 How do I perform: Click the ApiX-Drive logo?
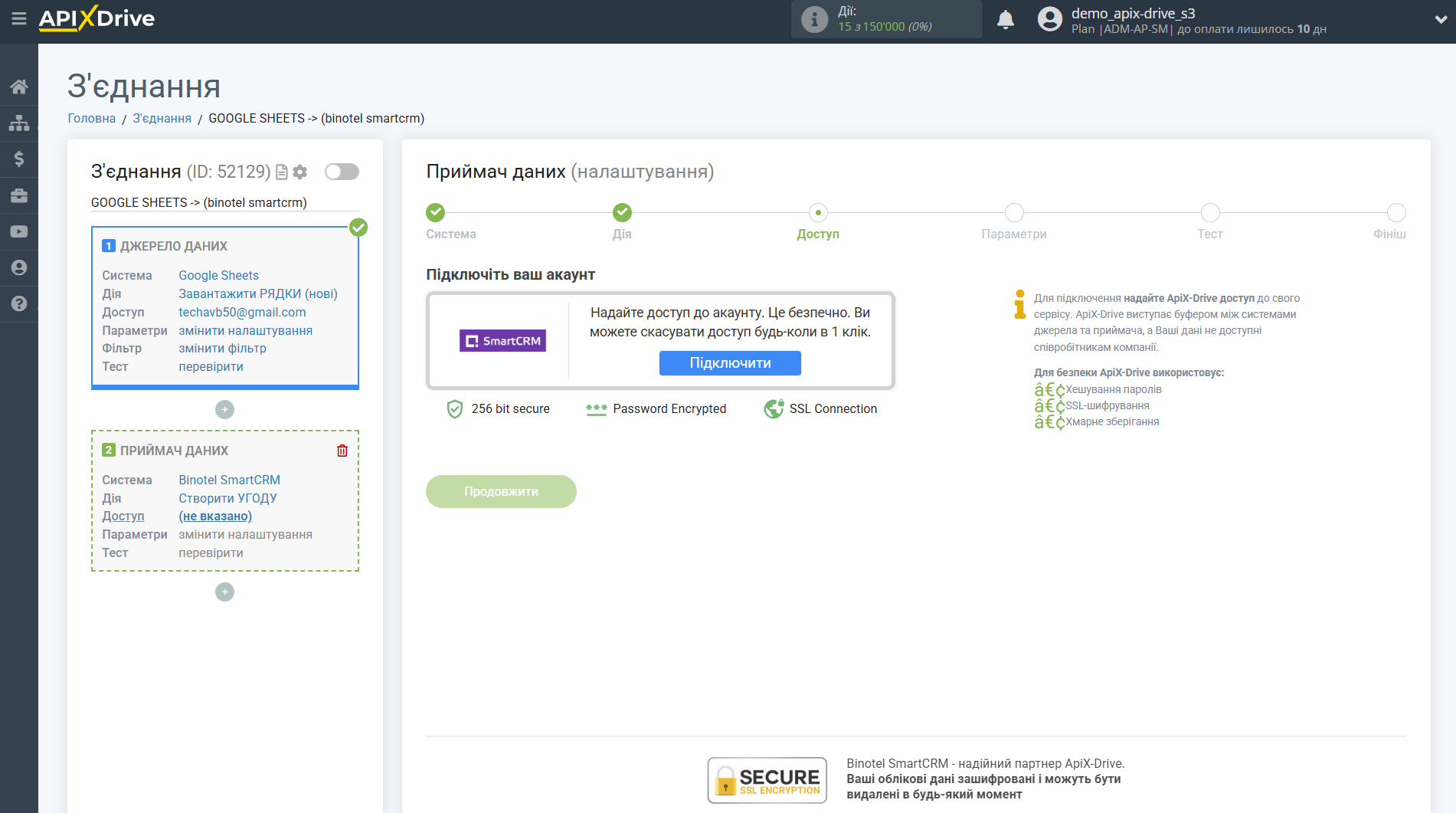coord(97,18)
